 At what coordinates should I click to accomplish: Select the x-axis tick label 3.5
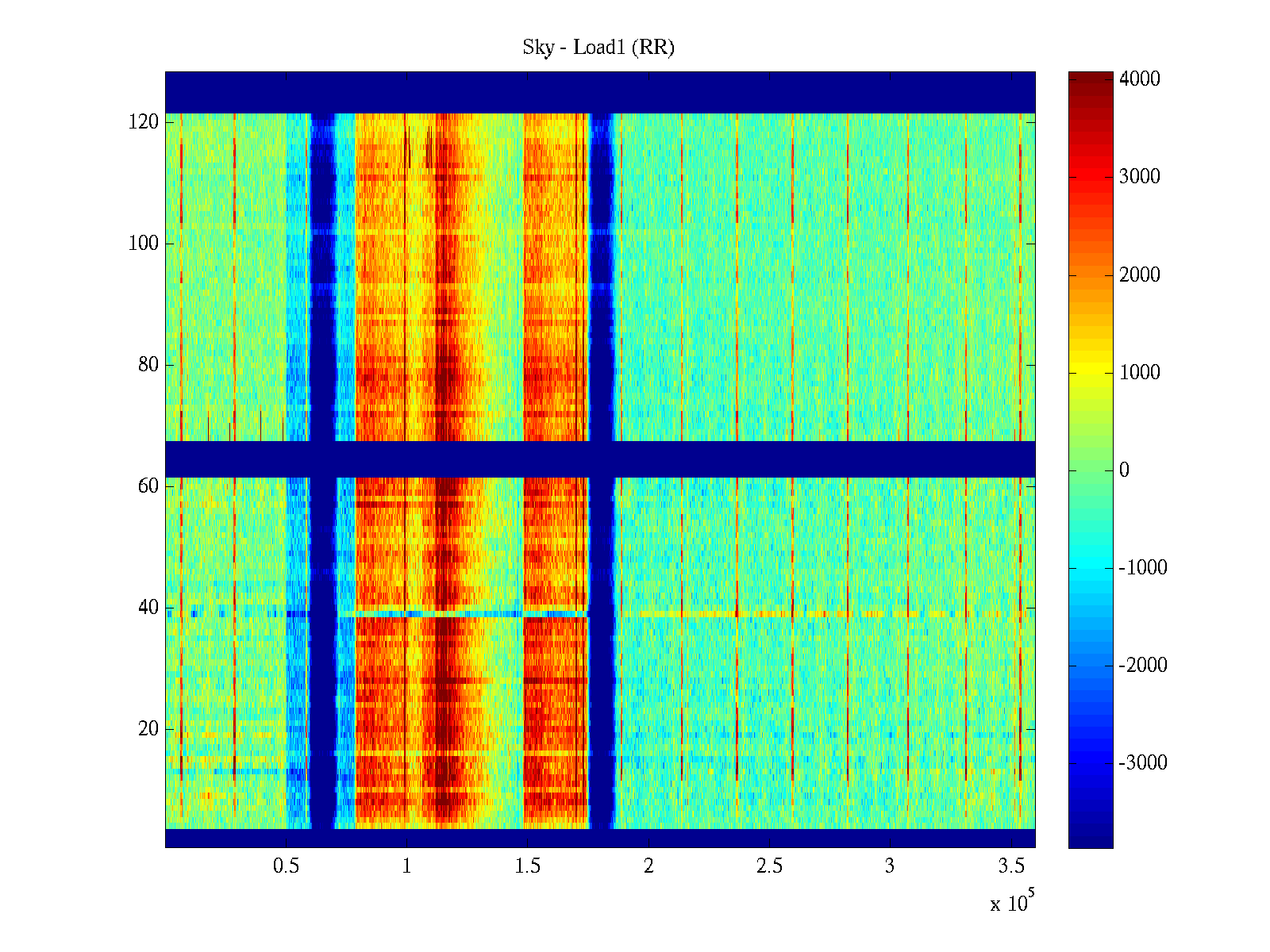pyautogui.click(x=1010, y=866)
